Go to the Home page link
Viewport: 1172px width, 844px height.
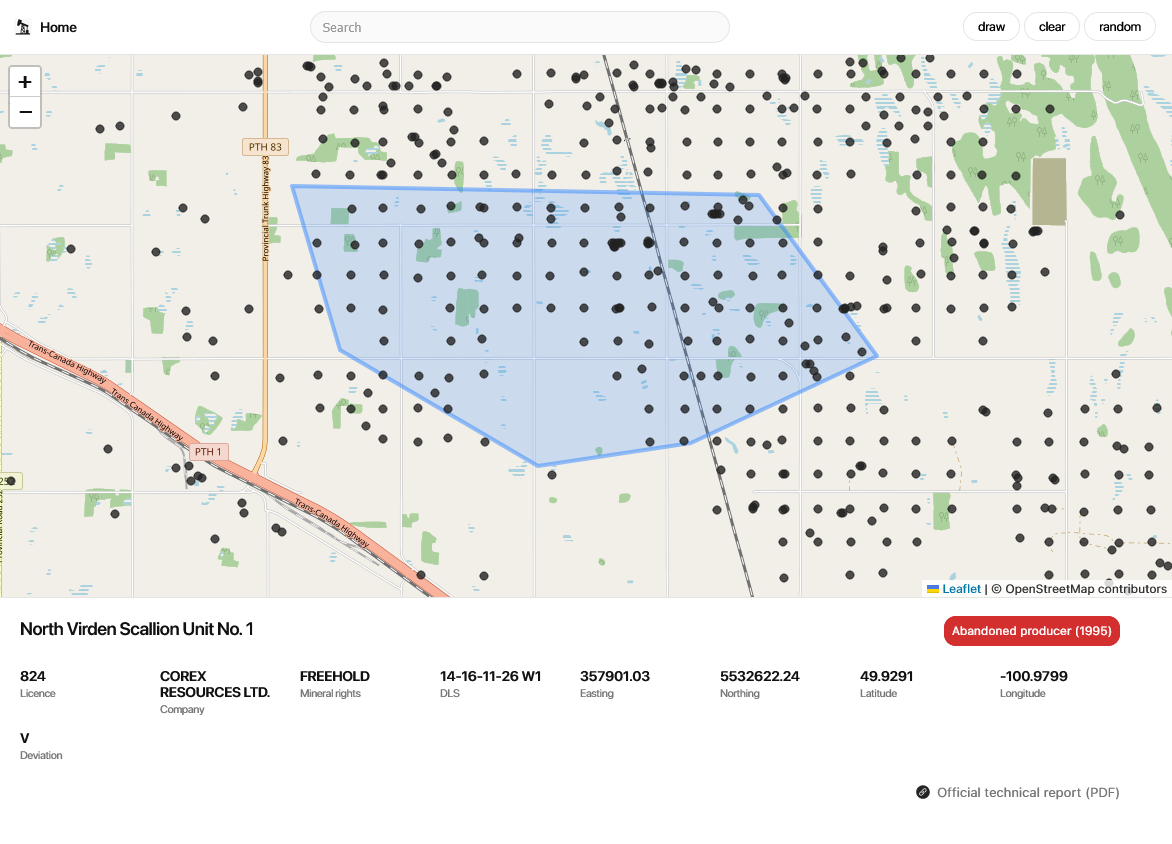(x=58, y=27)
